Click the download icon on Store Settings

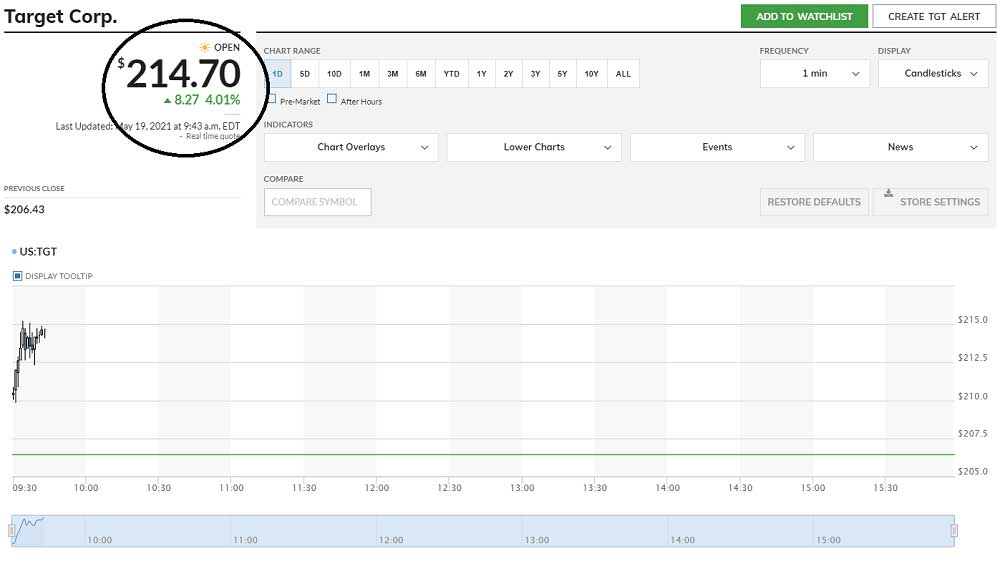pos(888,193)
